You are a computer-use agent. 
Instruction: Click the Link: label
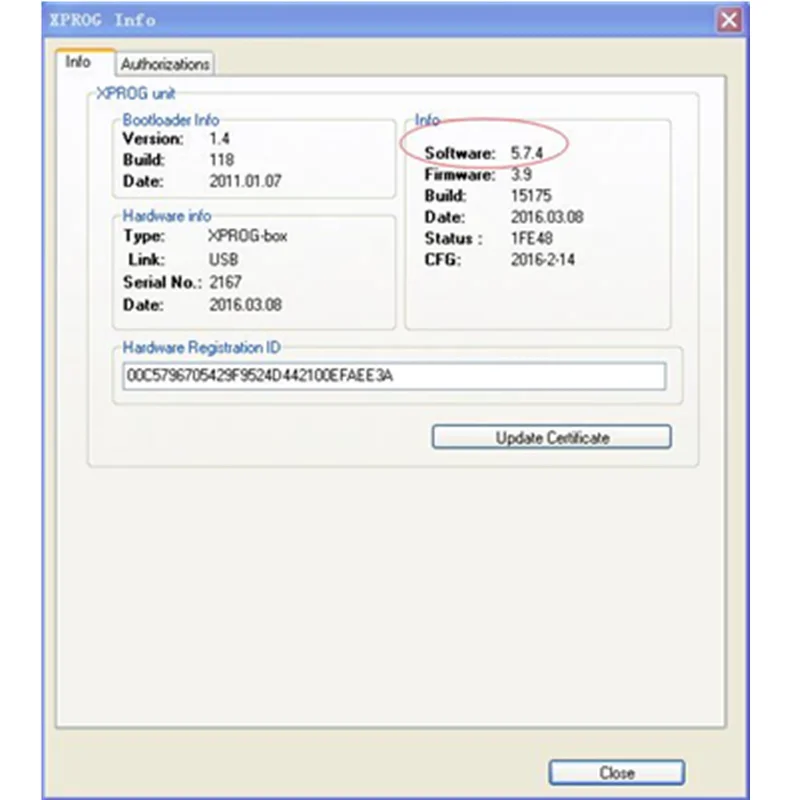click(x=146, y=259)
